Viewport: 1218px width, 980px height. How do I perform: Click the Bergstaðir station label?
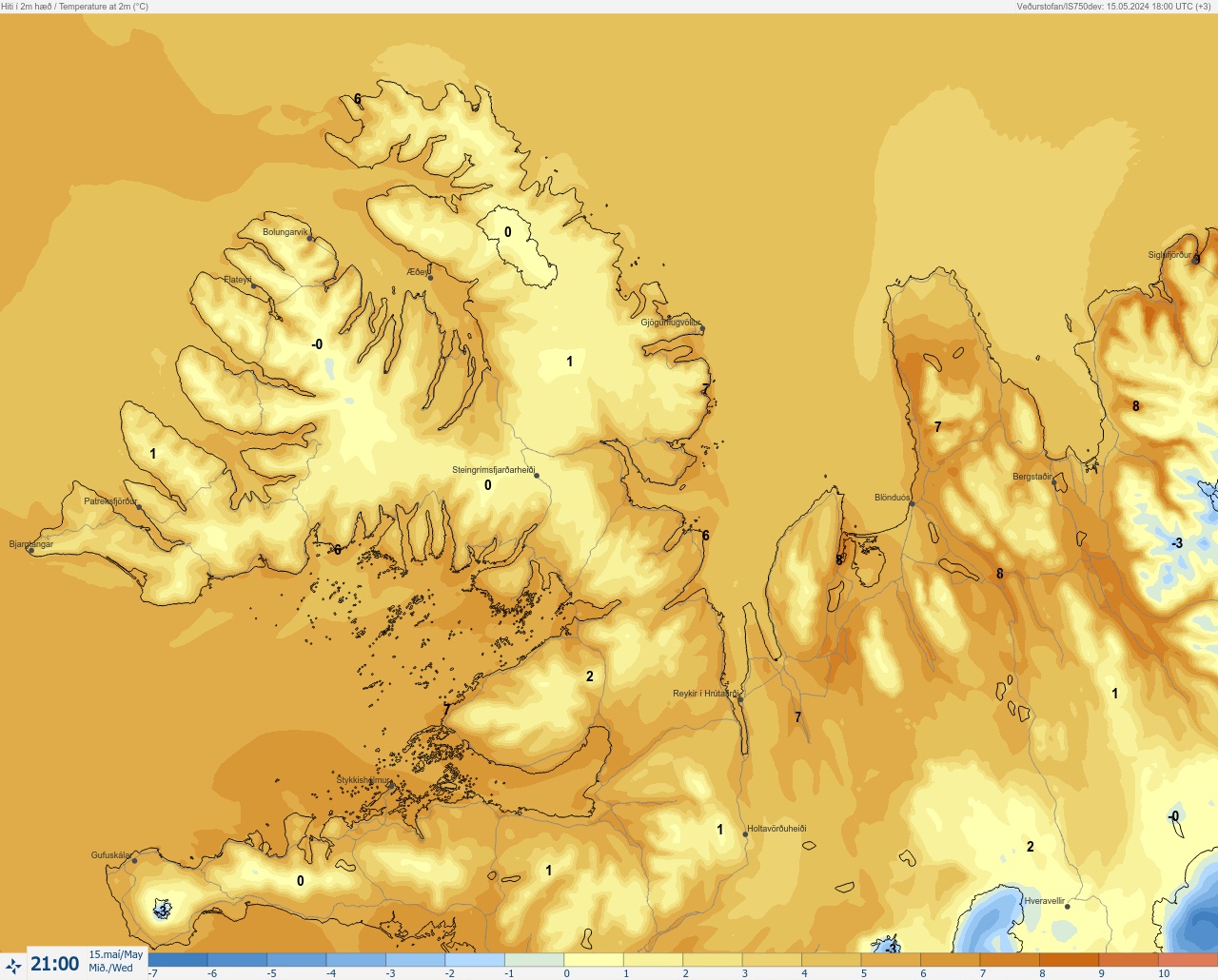[x=1032, y=477]
